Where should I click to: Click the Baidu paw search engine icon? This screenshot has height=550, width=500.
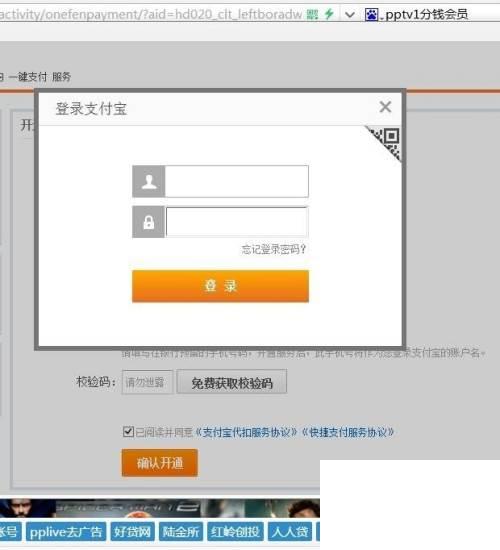point(371,14)
